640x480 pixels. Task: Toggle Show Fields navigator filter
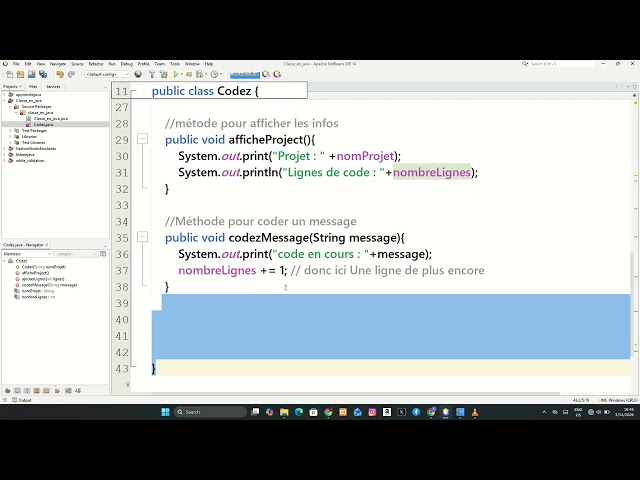coord(17,391)
